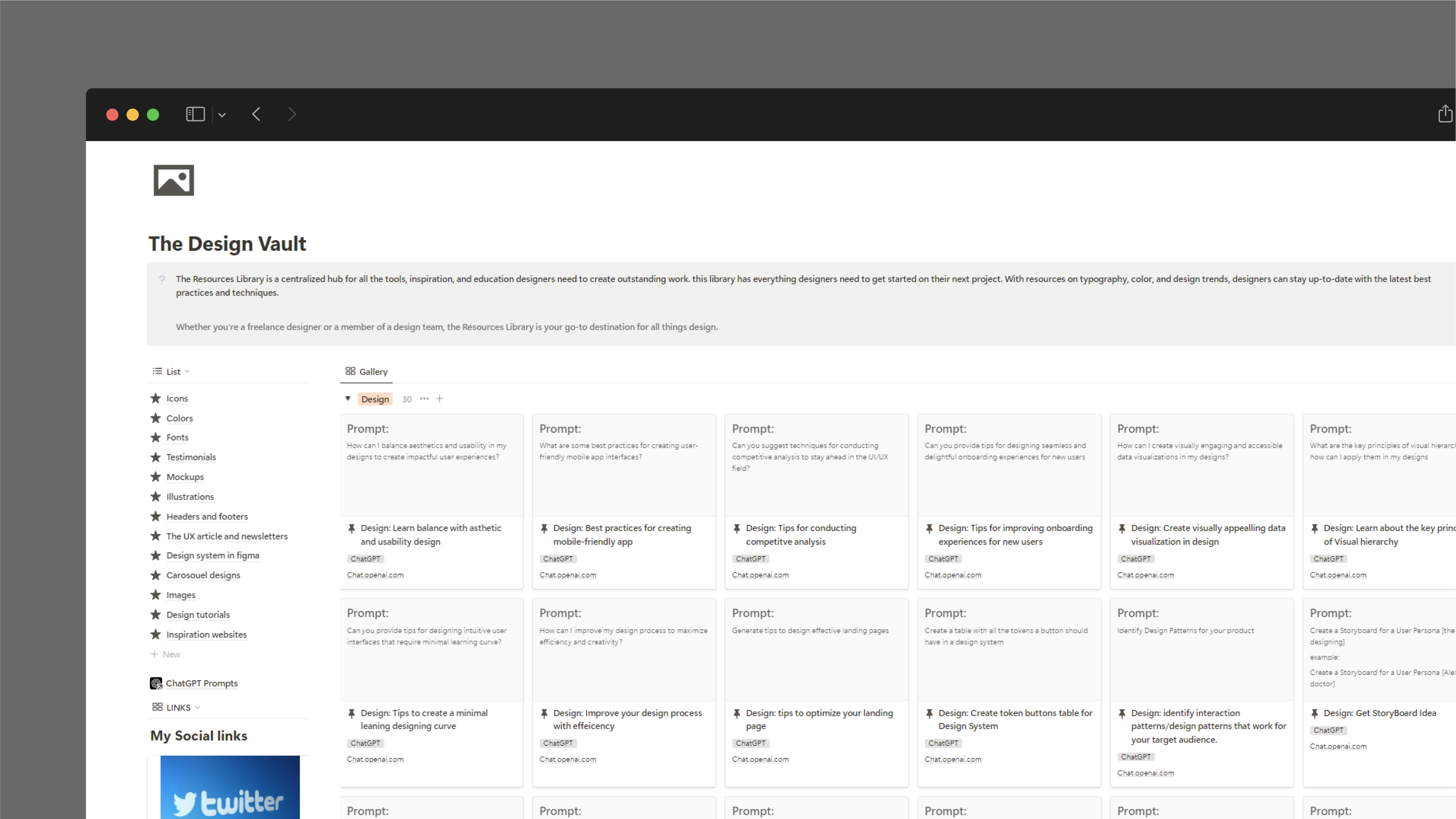Click the list icon beside List view
Image resolution: width=1456 pixels, height=819 pixels.
click(157, 371)
